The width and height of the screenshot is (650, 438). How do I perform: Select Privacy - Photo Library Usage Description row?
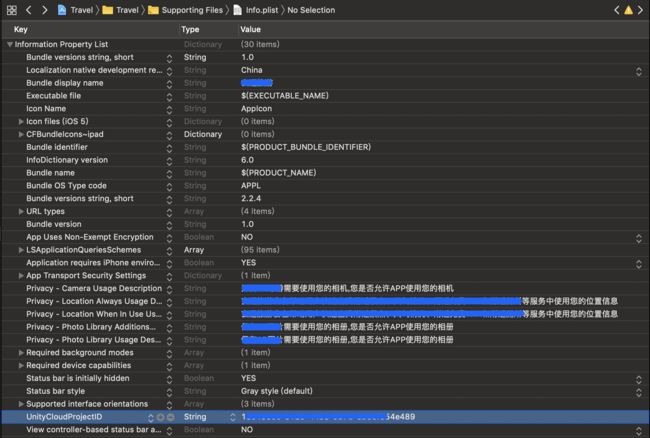[x=325, y=340]
